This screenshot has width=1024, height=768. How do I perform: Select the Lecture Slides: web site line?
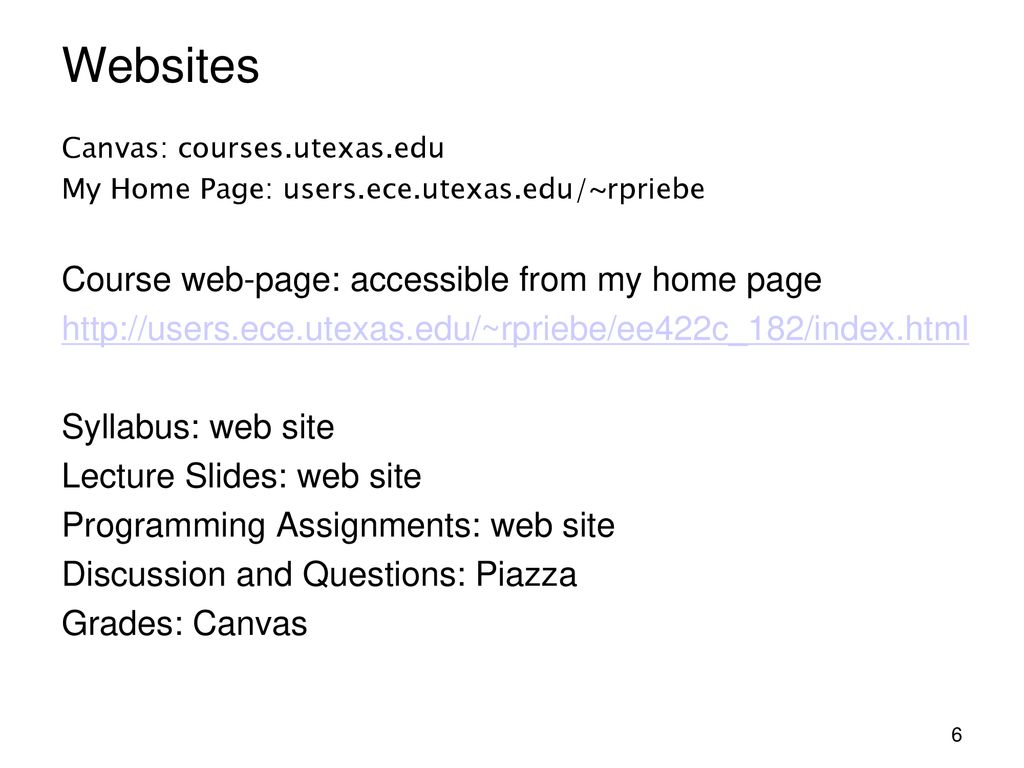tap(242, 476)
